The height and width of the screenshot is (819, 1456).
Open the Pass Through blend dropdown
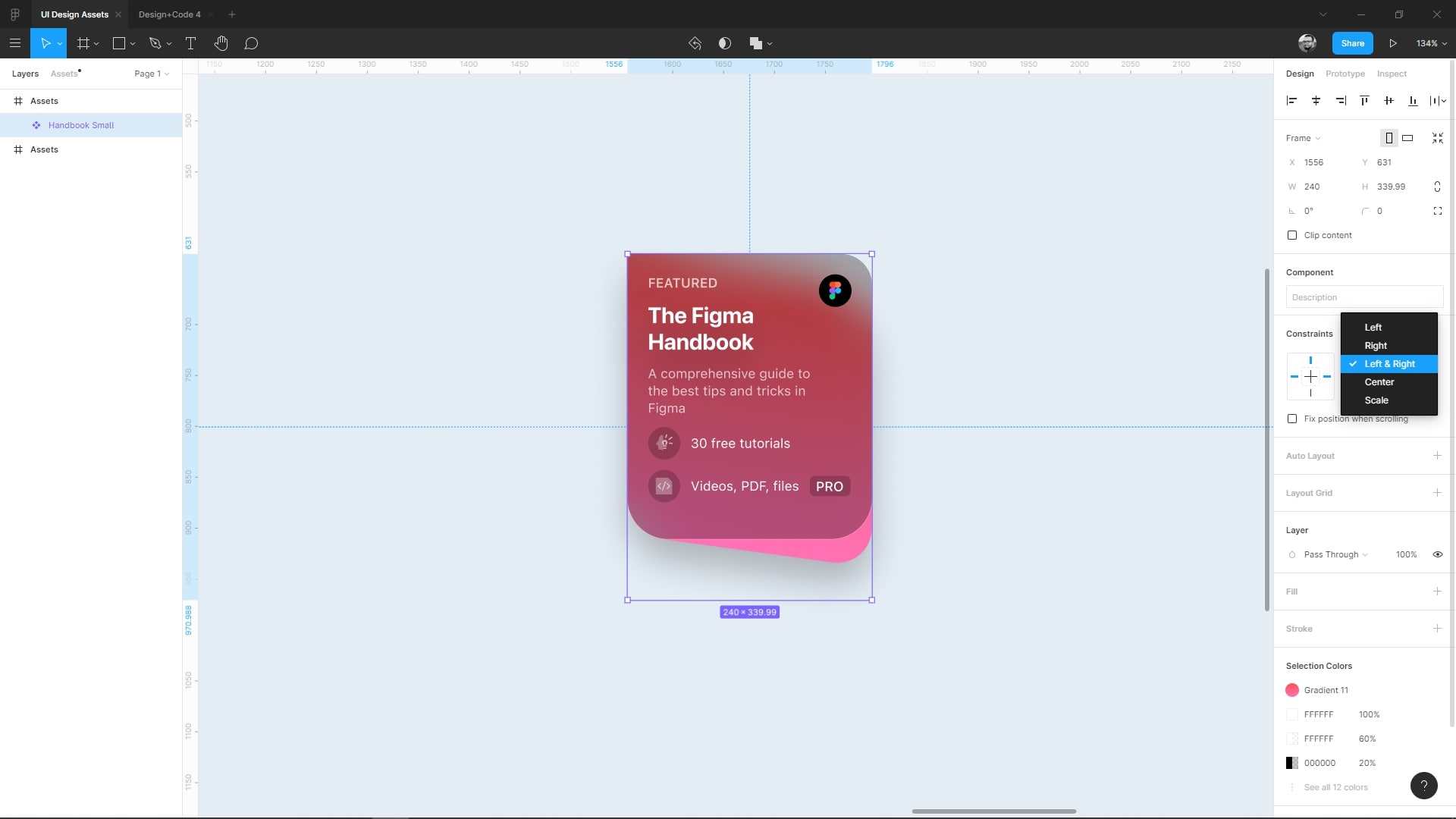tap(1335, 554)
